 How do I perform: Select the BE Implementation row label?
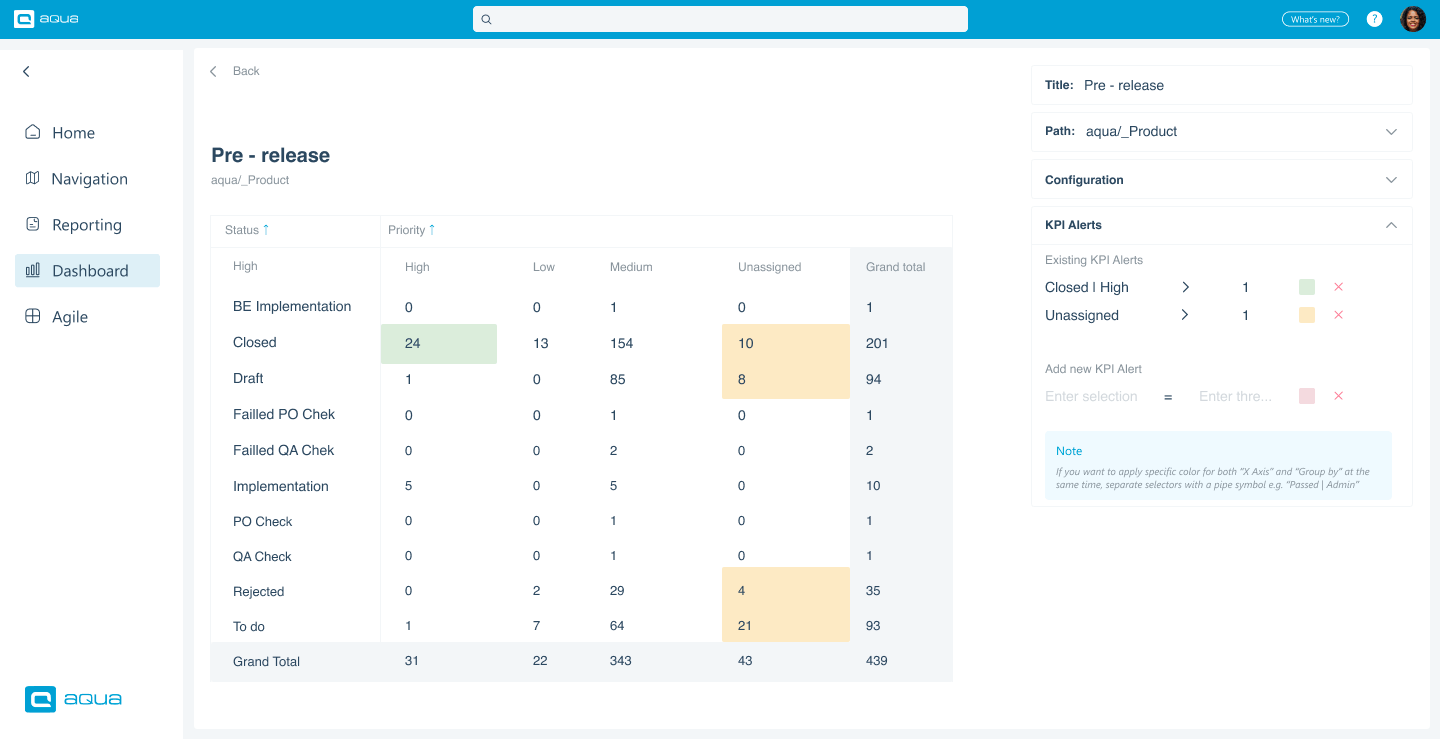[292, 307]
